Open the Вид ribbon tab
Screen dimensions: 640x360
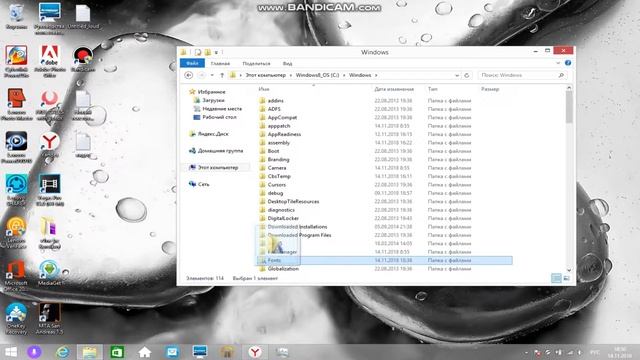(287, 64)
